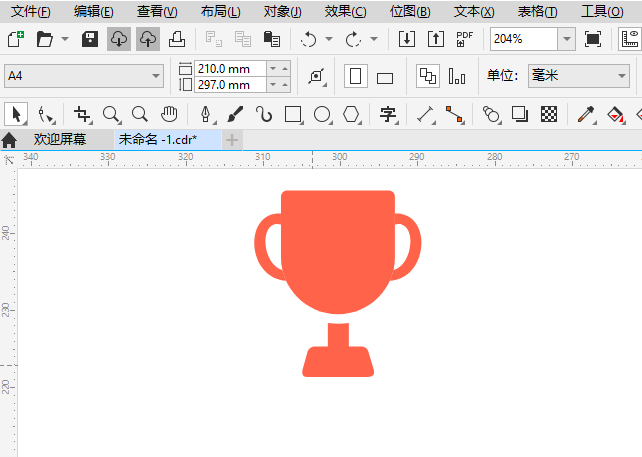
Task: Click the auto-fit page icon
Action: (317, 76)
